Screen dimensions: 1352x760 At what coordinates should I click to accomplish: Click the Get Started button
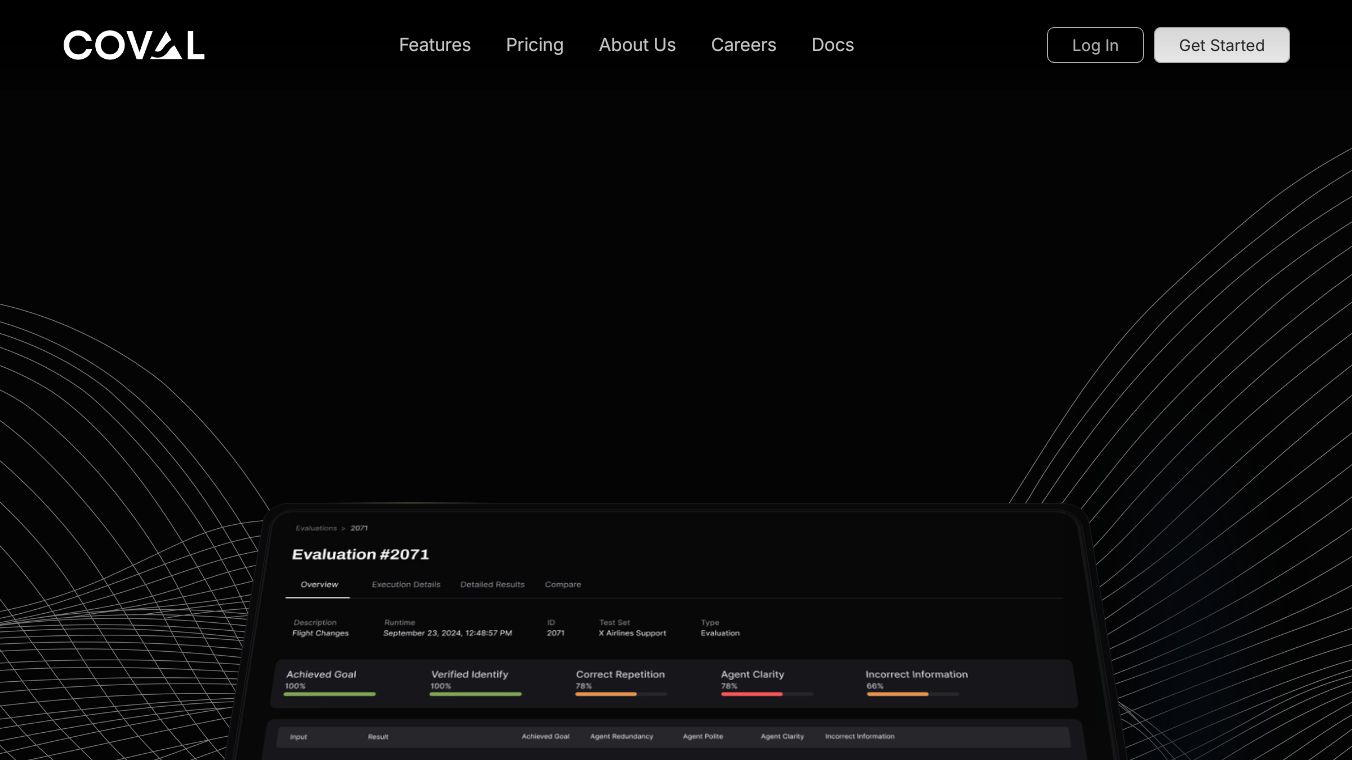1222,45
